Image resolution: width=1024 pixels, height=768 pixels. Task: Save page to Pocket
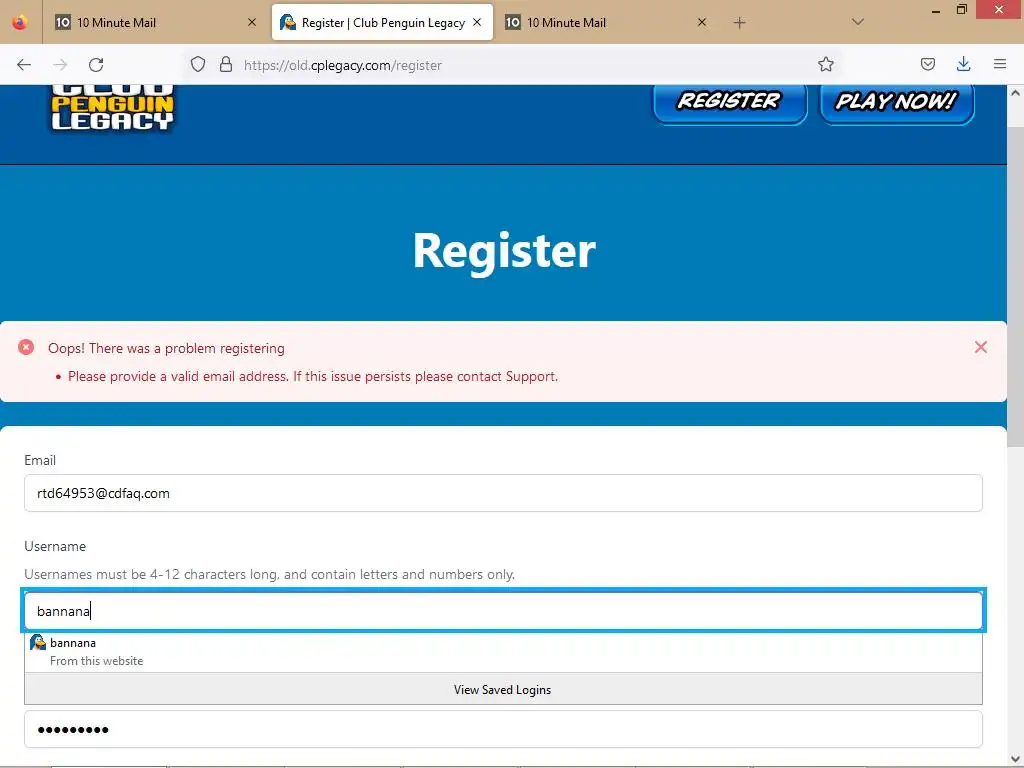coord(927,64)
